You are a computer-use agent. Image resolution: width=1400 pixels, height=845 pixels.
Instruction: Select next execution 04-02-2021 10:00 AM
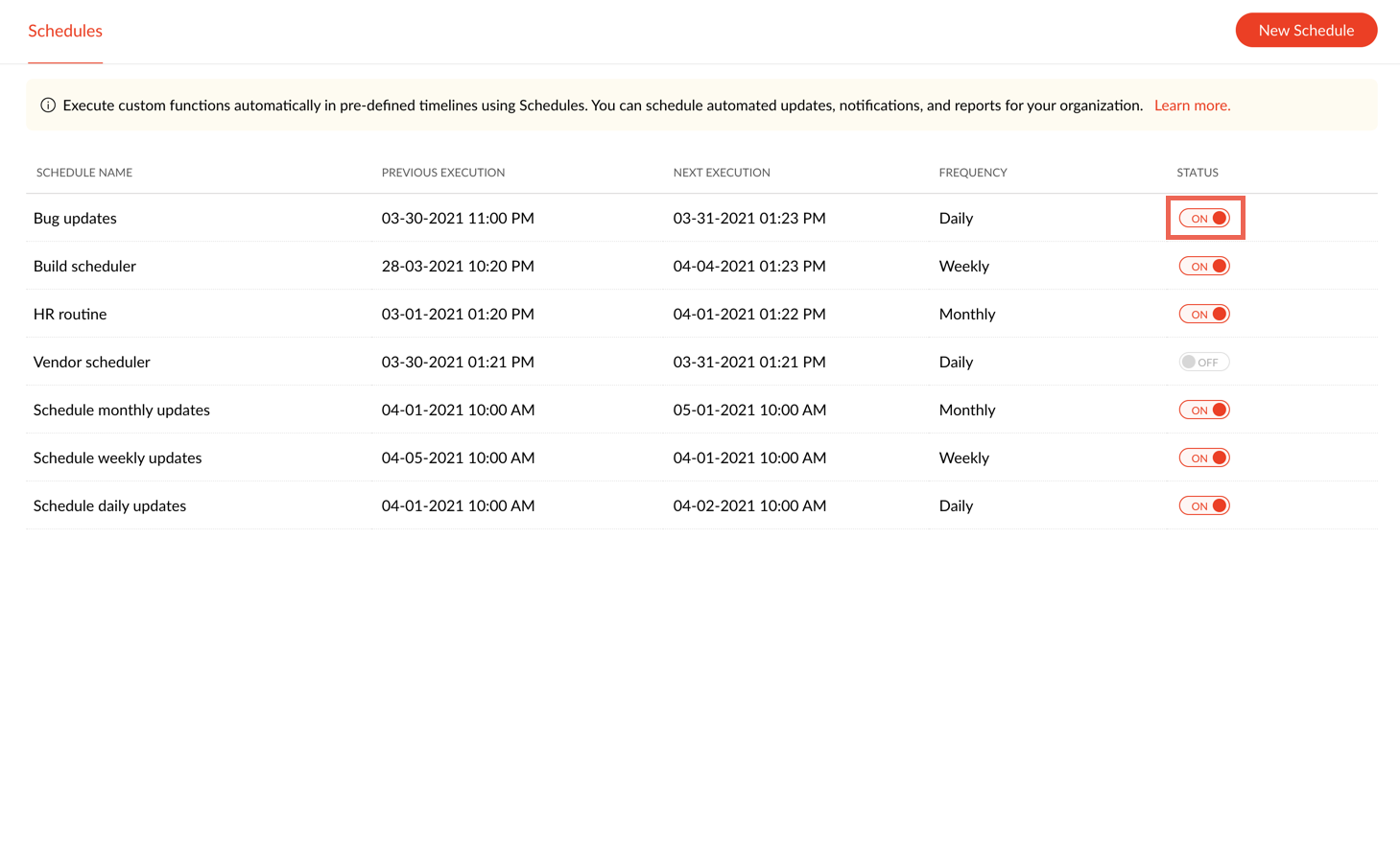click(749, 506)
